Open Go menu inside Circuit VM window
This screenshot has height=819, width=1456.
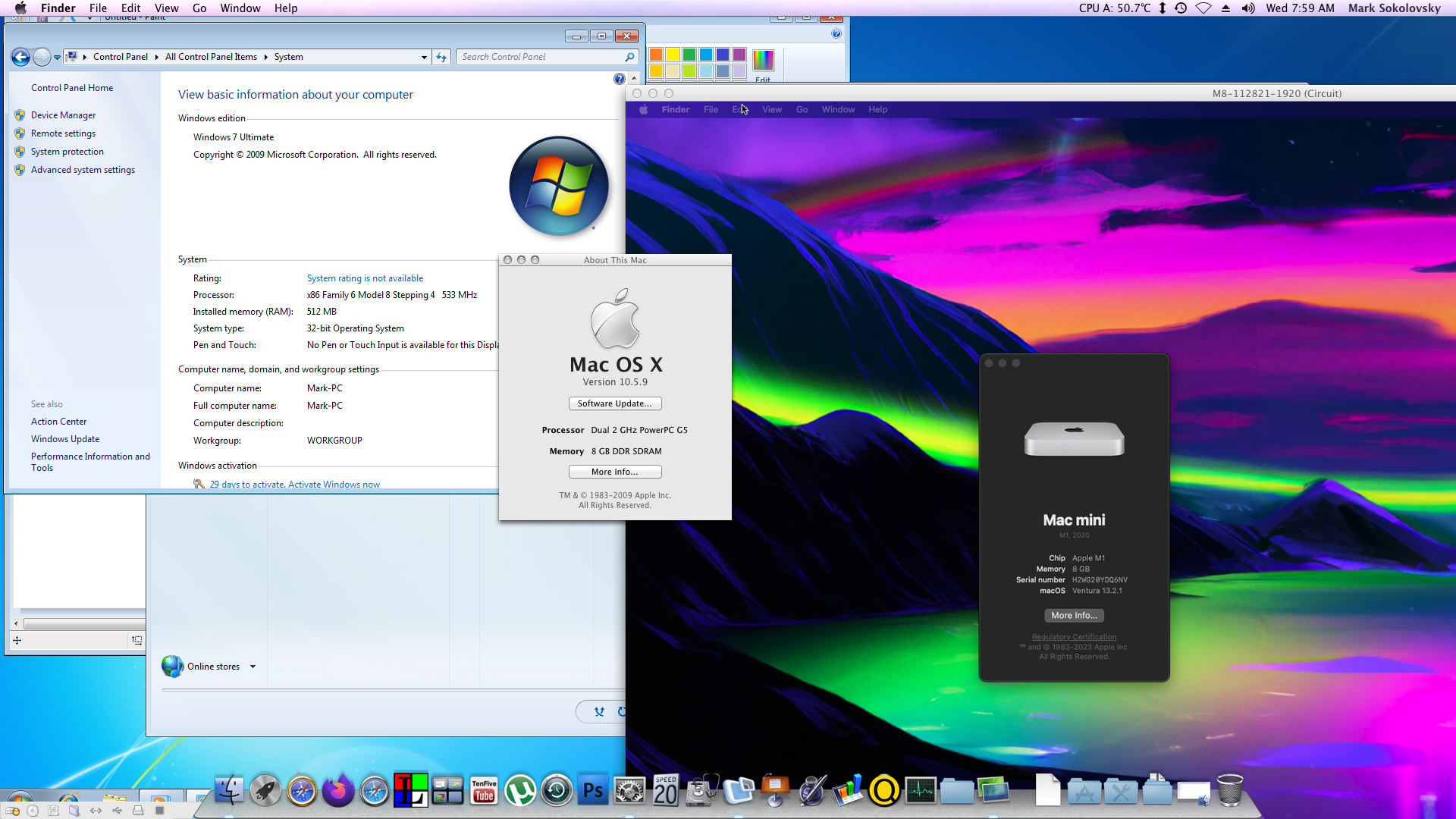pos(802,110)
